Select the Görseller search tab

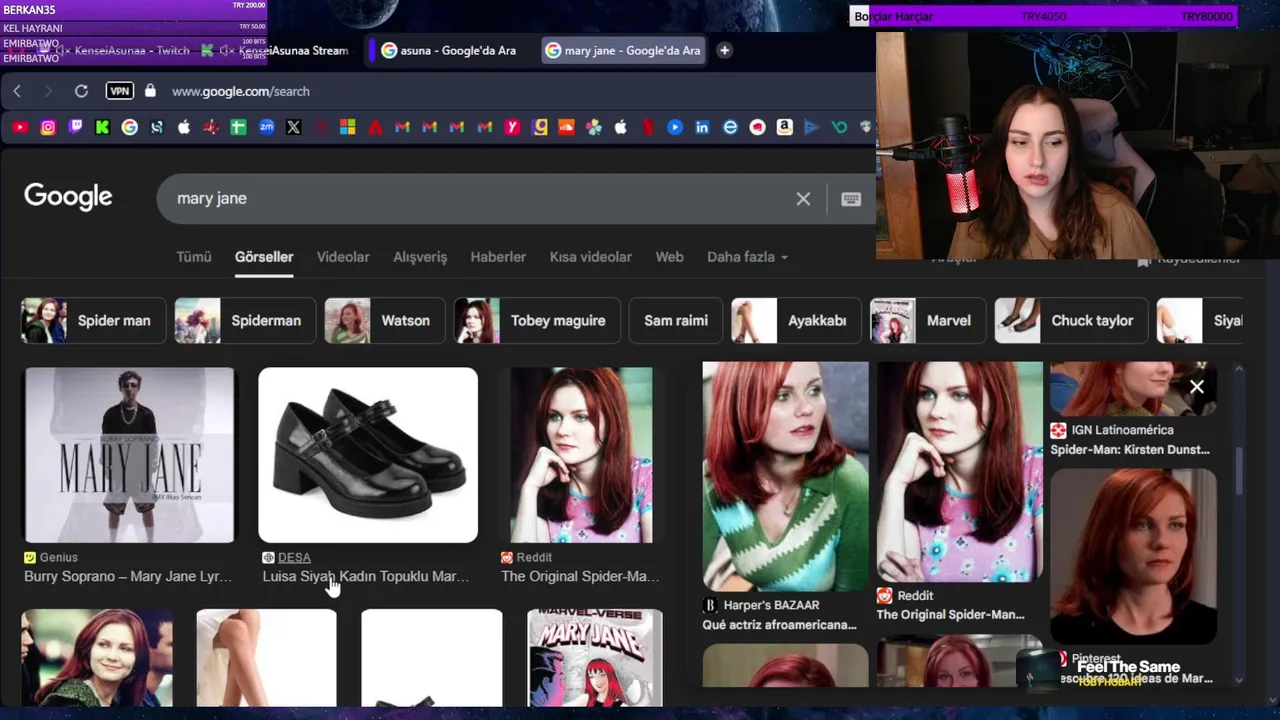(x=264, y=257)
